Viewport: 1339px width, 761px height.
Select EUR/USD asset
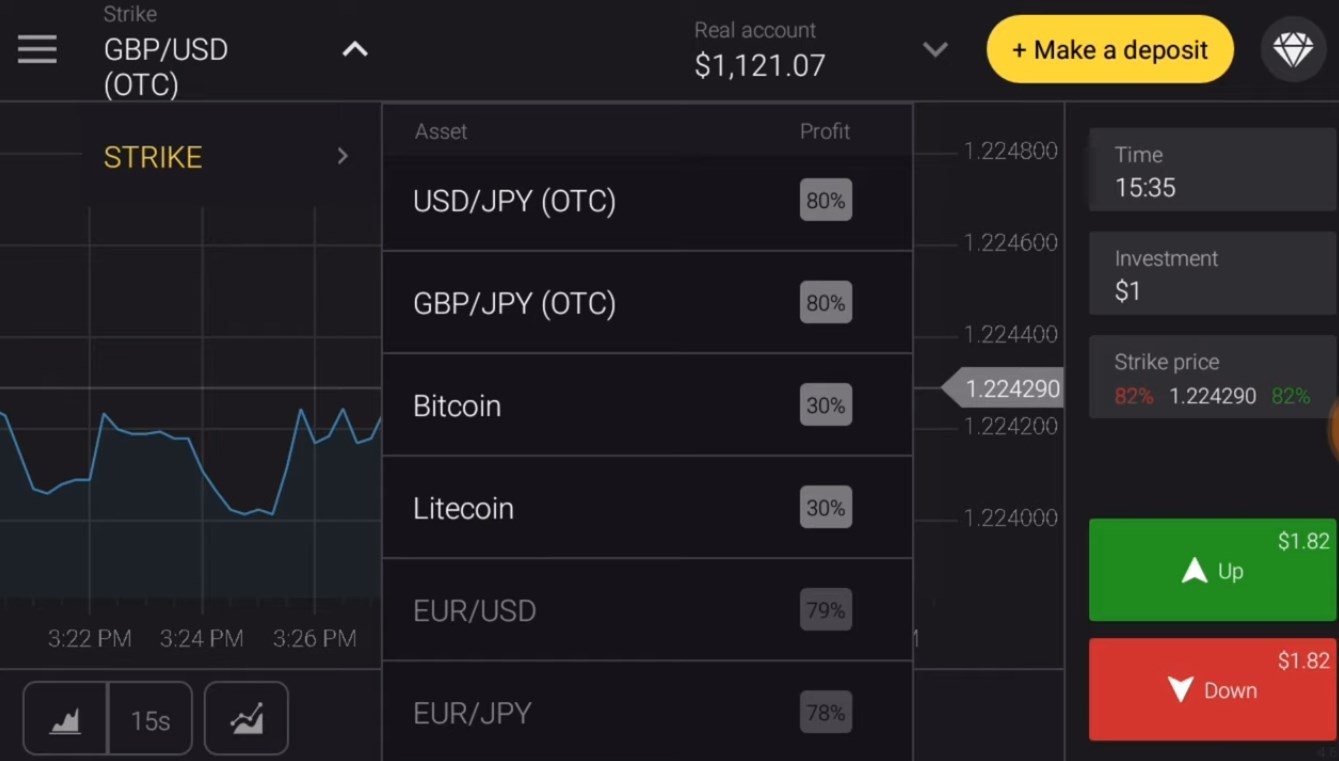(x=647, y=610)
